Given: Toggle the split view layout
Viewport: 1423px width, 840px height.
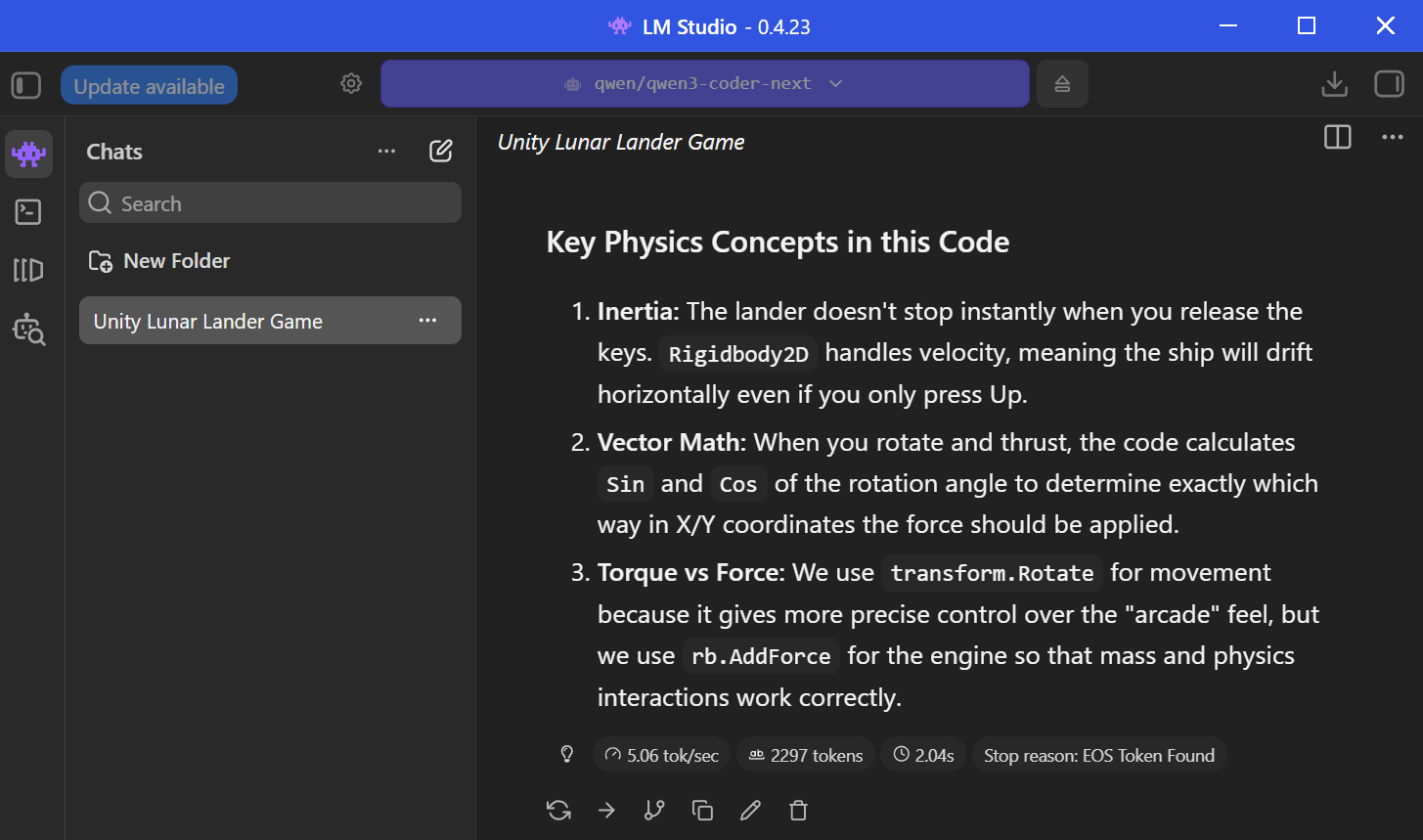Looking at the screenshot, I should 1338,137.
